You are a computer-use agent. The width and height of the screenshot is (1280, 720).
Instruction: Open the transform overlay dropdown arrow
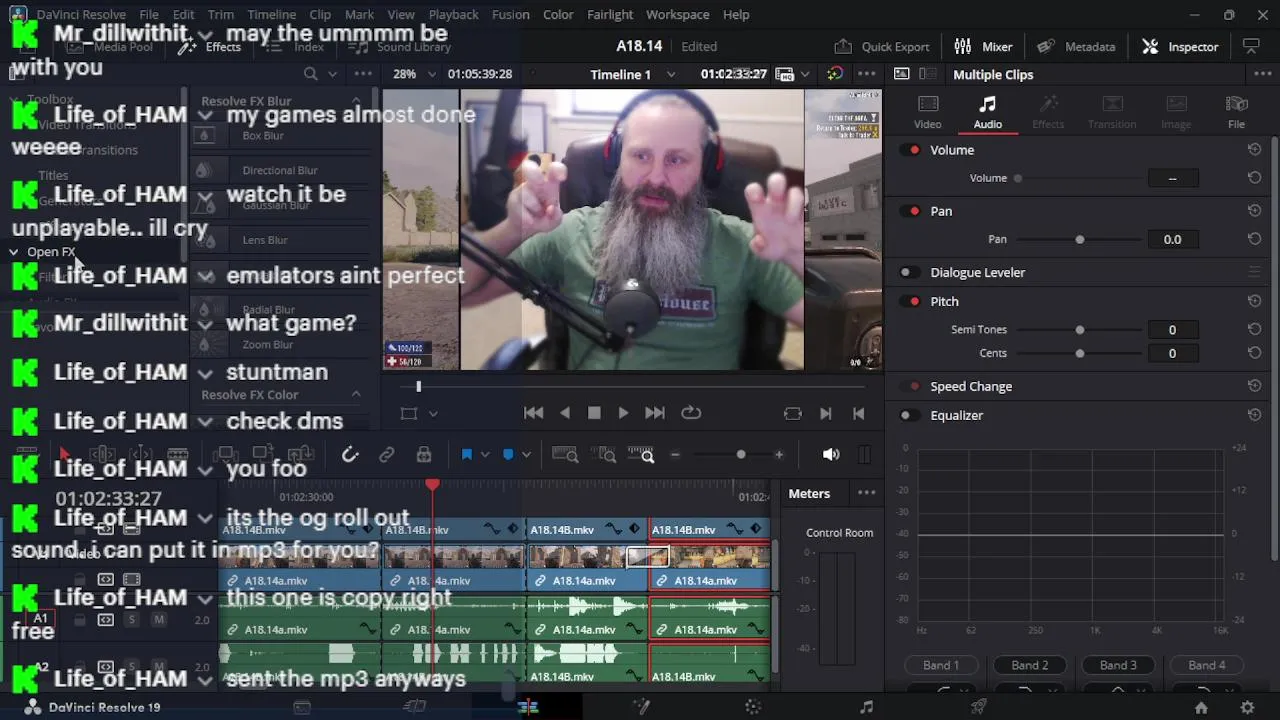433,413
